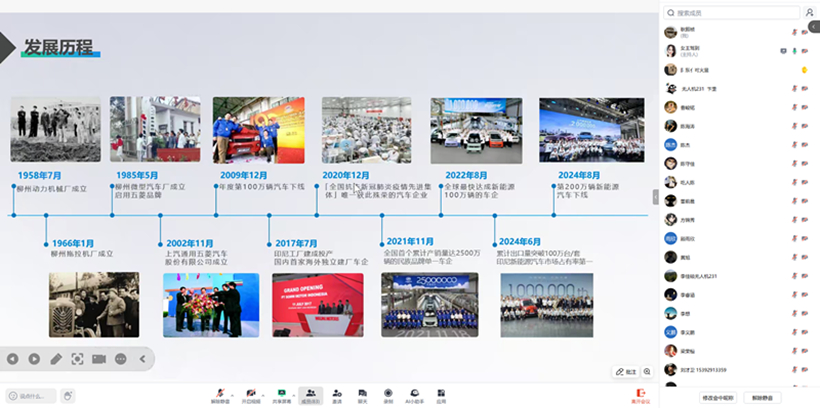Viewport: 820px width, 408px height.
Task: Click the raise hand reaction button
Action: click(x=67, y=396)
